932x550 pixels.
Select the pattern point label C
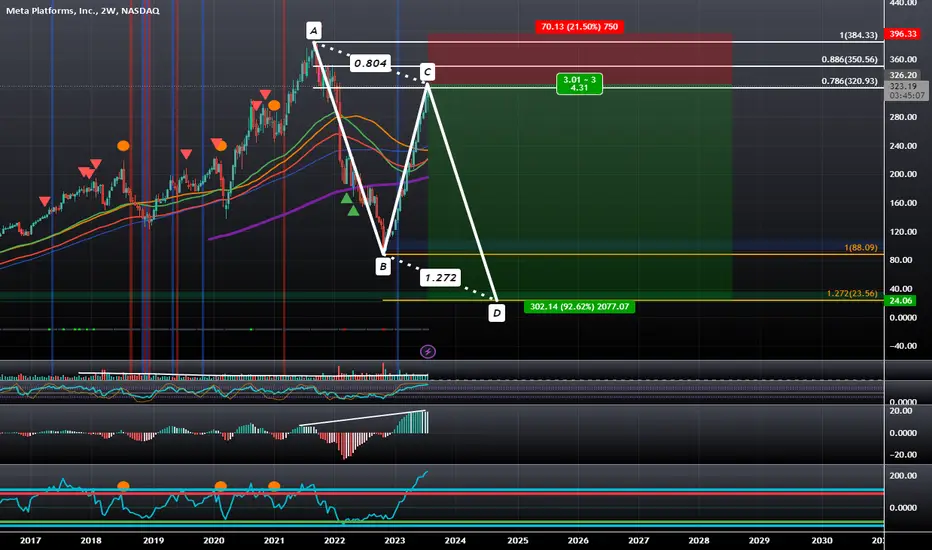click(427, 73)
